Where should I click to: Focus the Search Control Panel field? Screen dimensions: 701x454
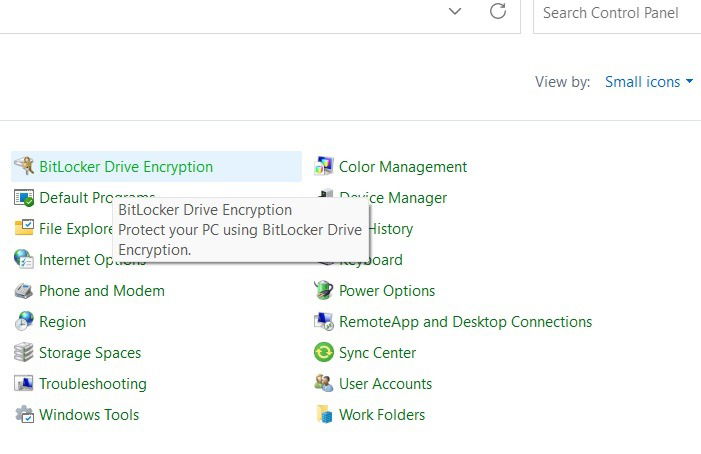pyautogui.click(x=615, y=13)
